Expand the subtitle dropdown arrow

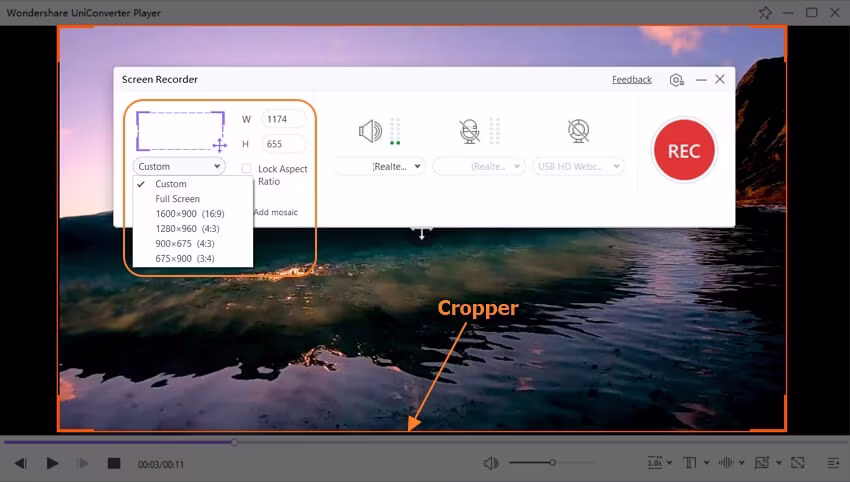[706, 463]
